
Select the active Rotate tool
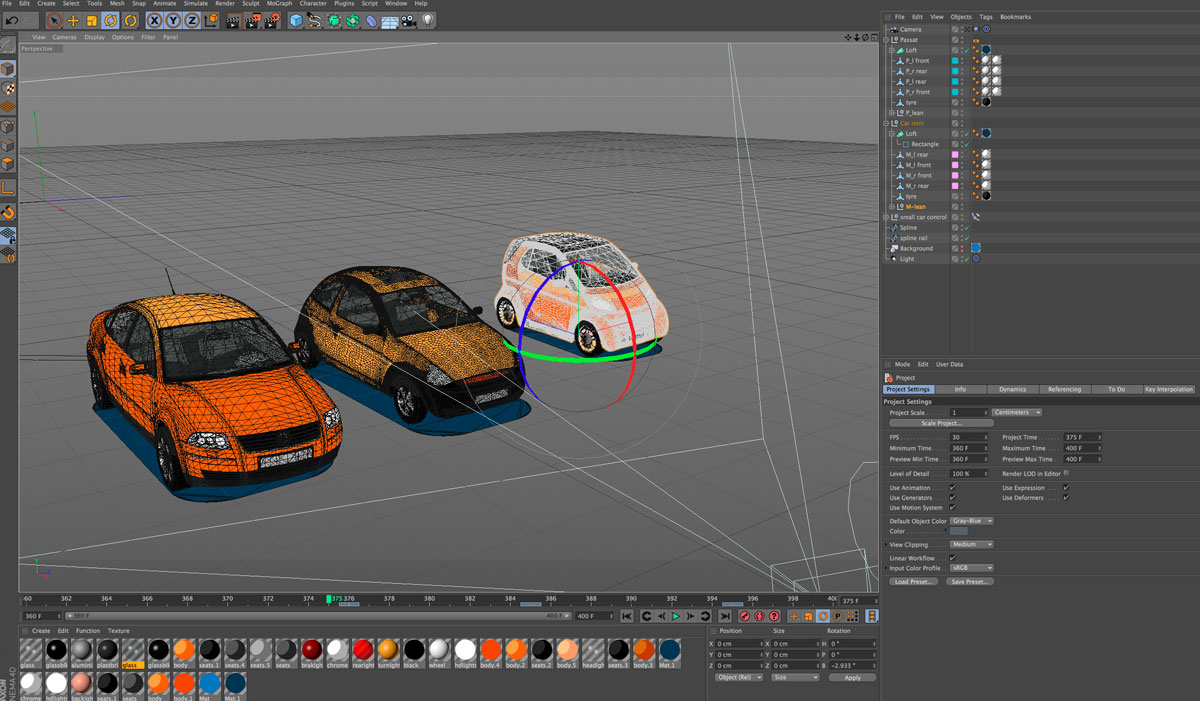coord(111,20)
